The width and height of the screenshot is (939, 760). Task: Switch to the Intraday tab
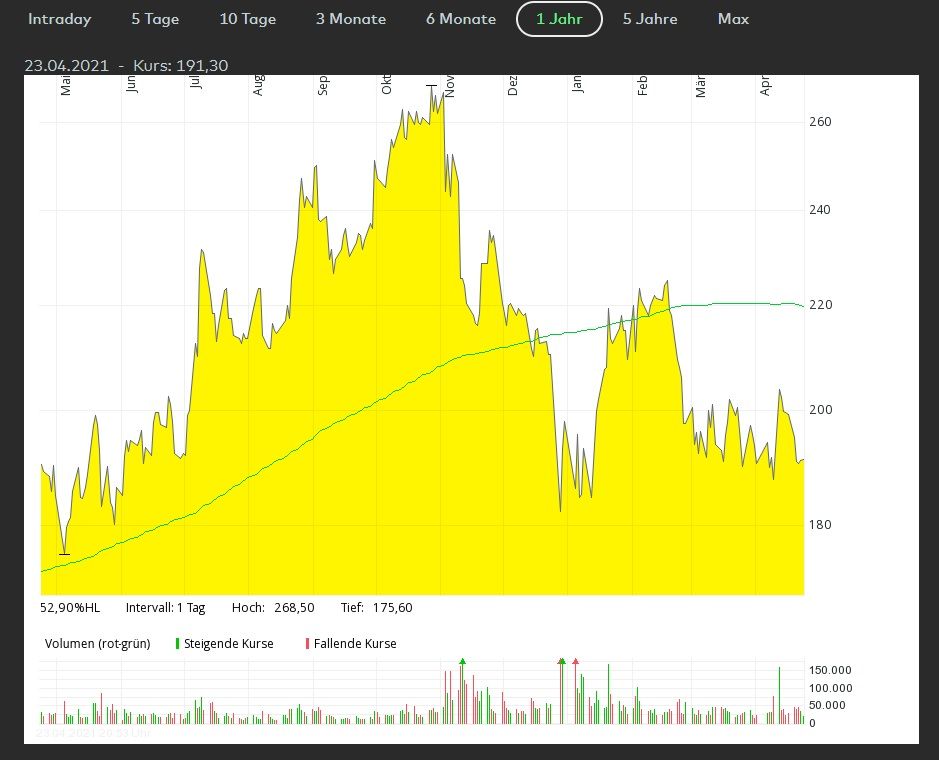[x=59, y=19]
